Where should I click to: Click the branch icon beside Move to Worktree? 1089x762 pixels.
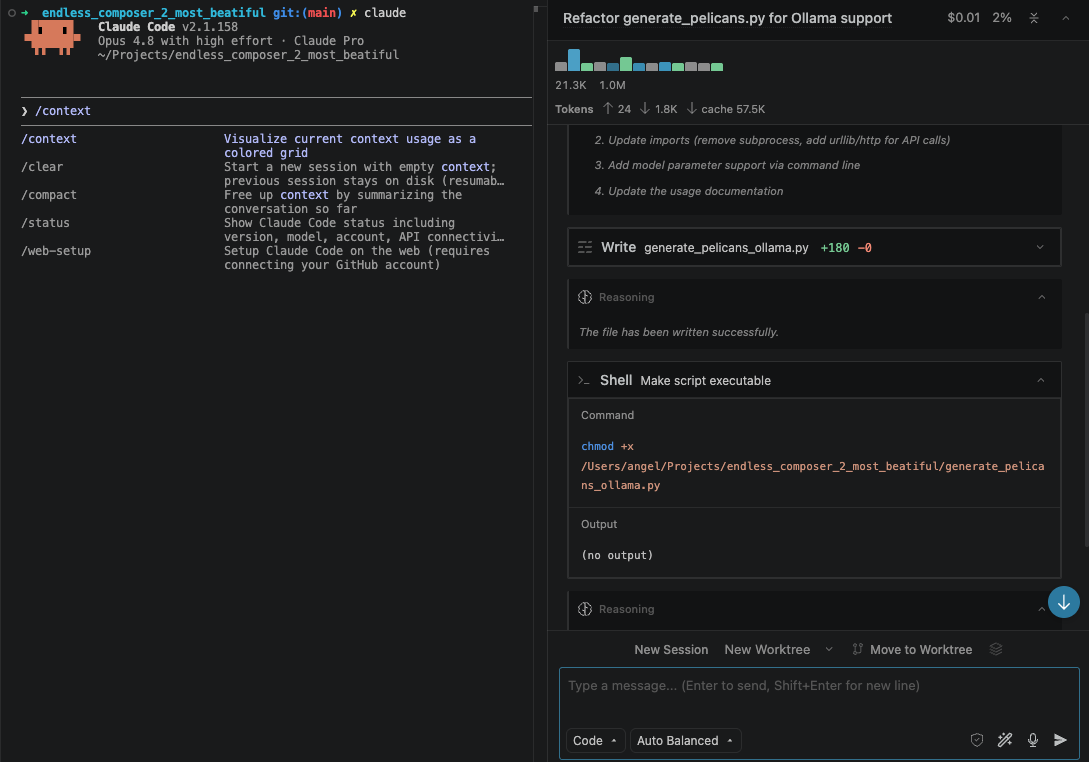(x=858, y=649)
